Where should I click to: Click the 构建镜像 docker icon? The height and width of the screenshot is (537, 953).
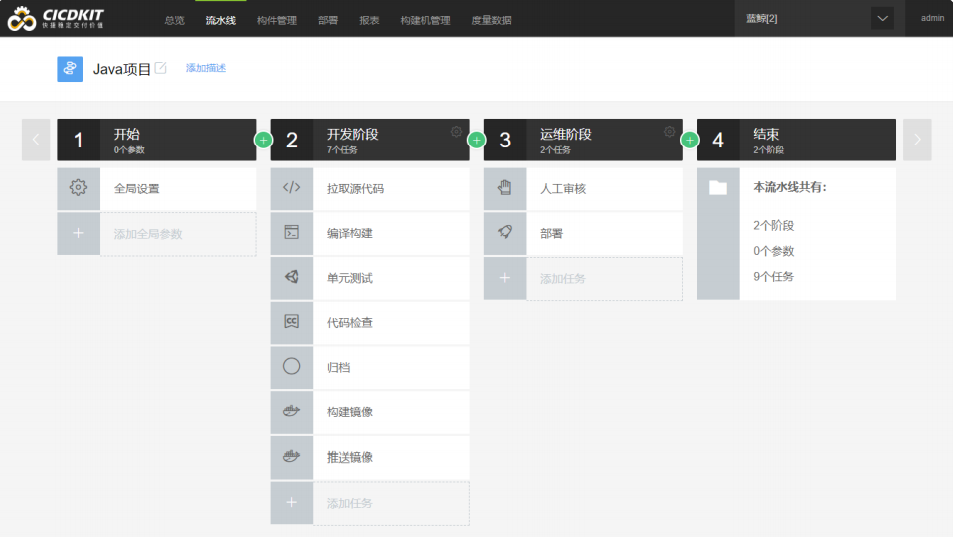pos(291,412)
